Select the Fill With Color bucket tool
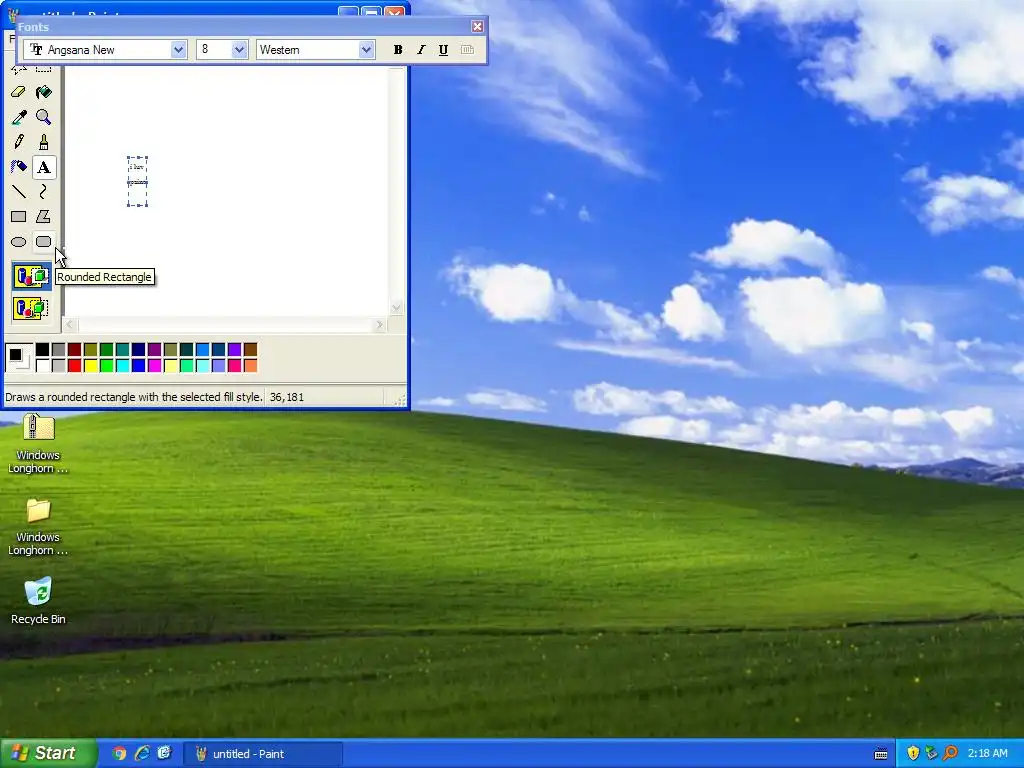The image size is (1024, 768). [43, 92]
